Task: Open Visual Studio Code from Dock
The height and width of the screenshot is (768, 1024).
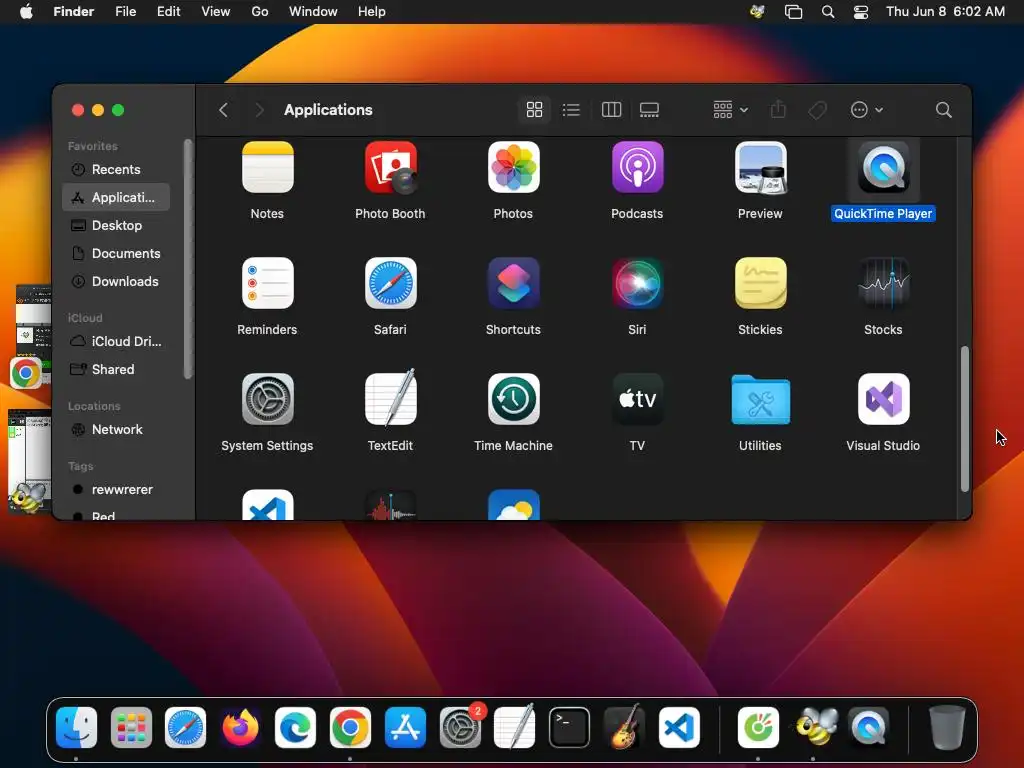Action: (x=679, y=727)
